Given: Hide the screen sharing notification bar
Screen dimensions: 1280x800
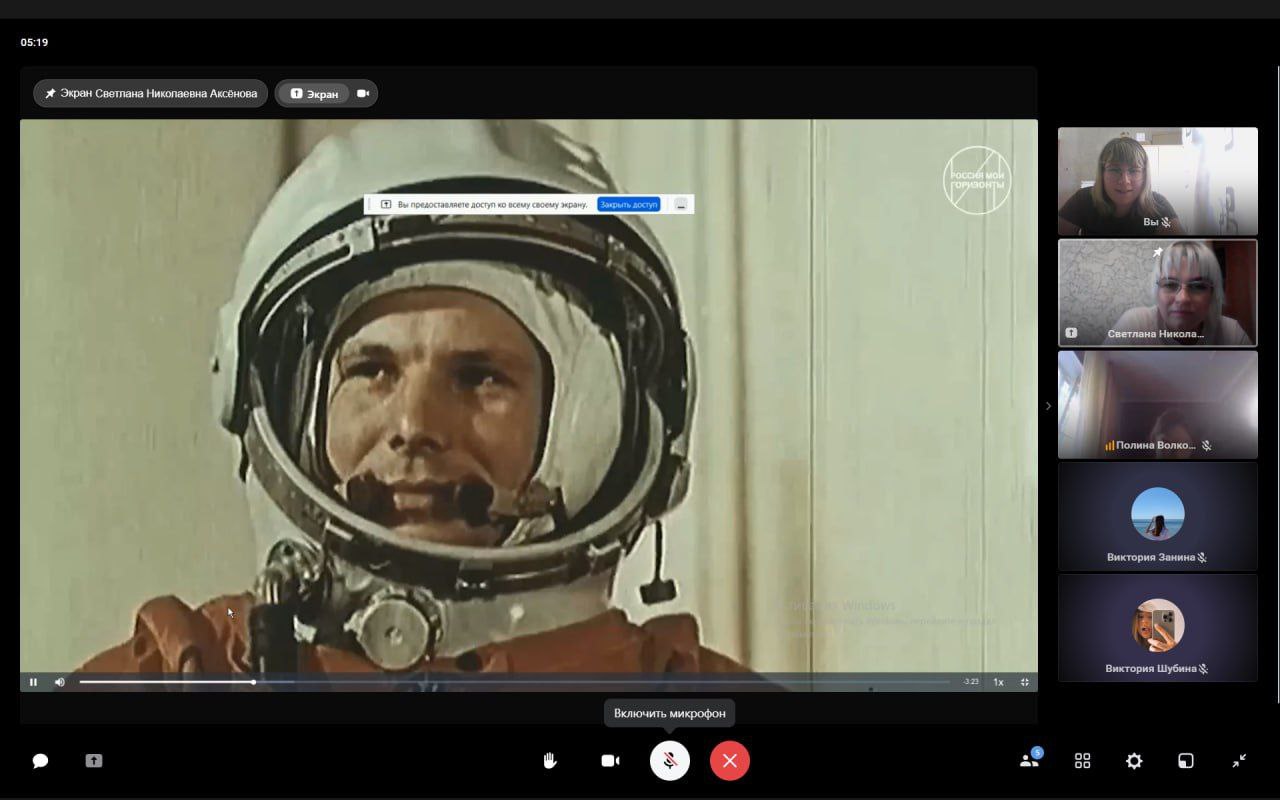Looking at the screenshot, I should point(681,204).
